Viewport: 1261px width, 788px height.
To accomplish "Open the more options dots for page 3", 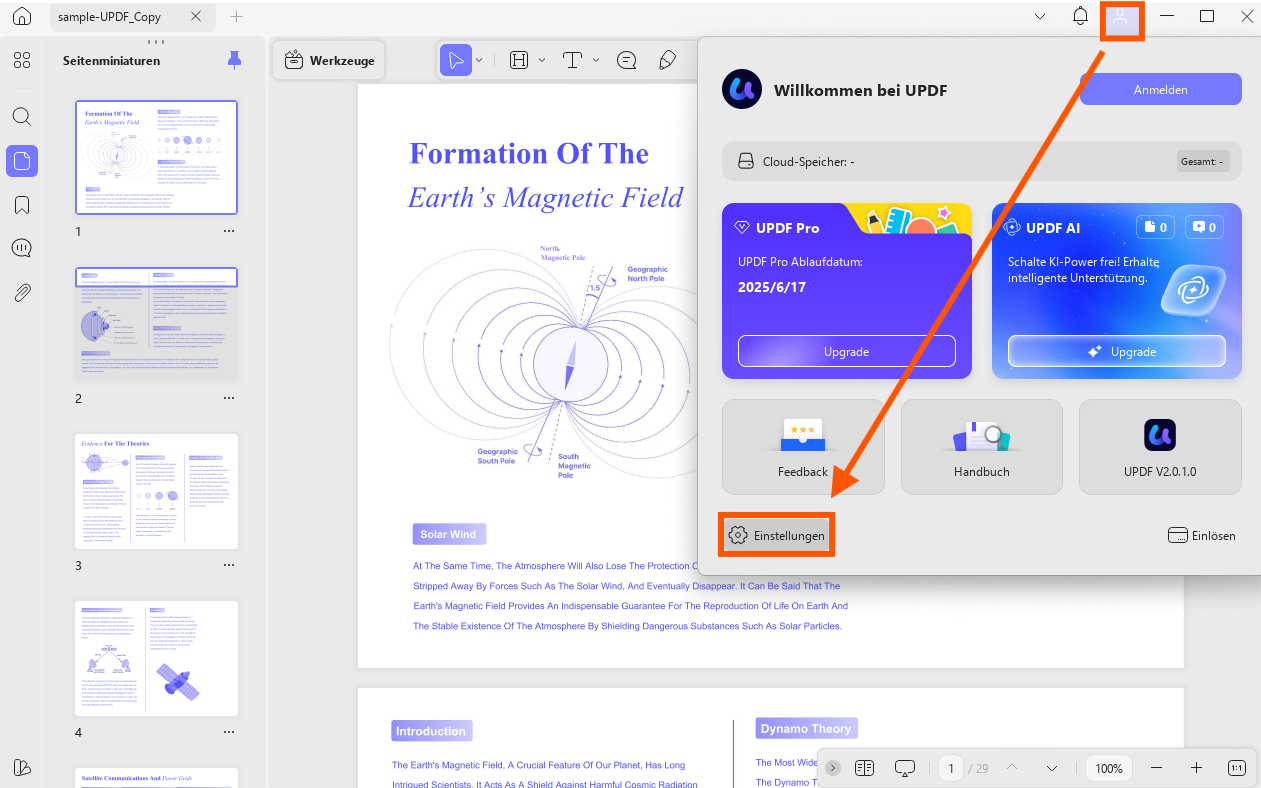I will 229,565.
